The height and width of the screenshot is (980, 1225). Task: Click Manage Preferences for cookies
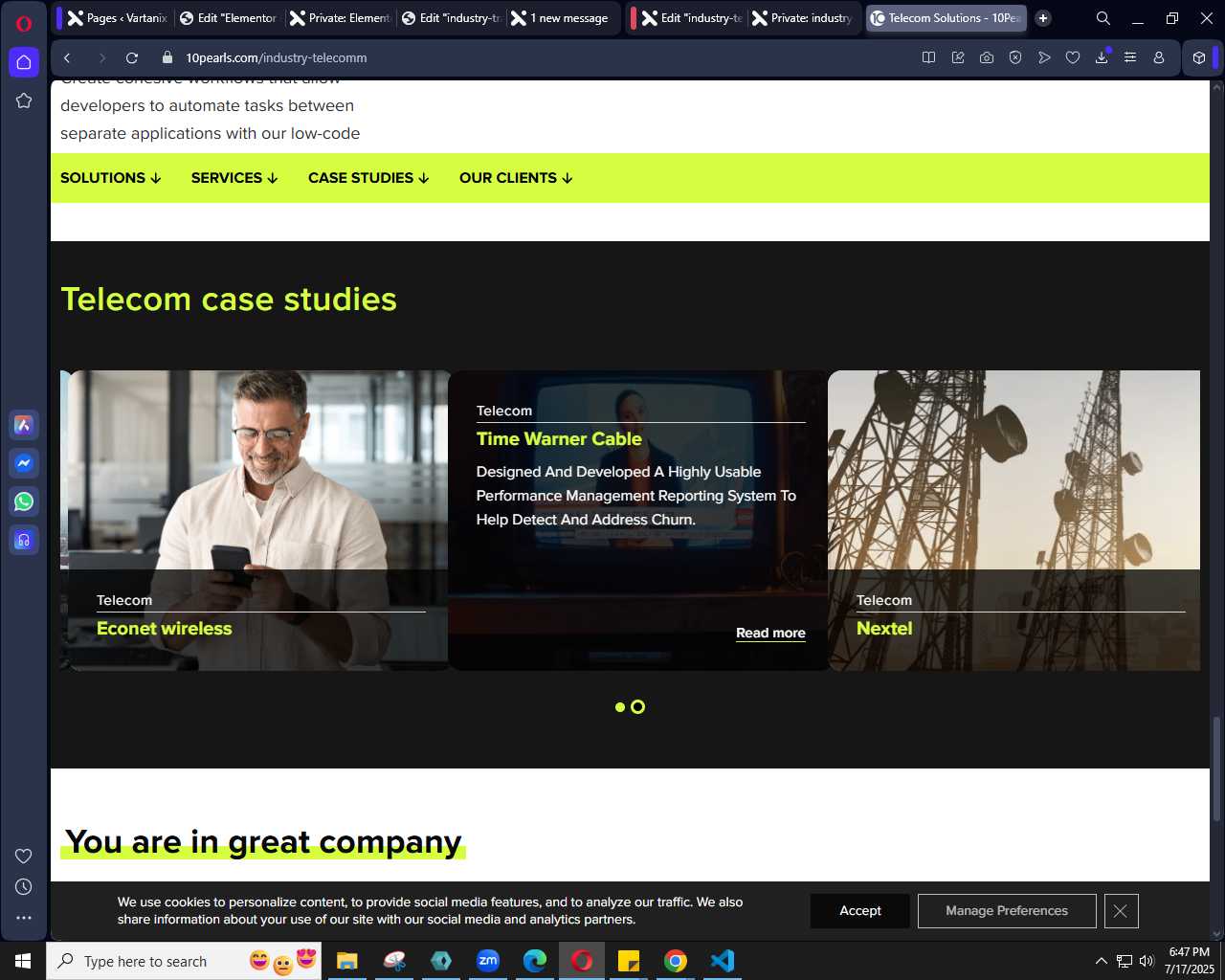click(1007, 911)
